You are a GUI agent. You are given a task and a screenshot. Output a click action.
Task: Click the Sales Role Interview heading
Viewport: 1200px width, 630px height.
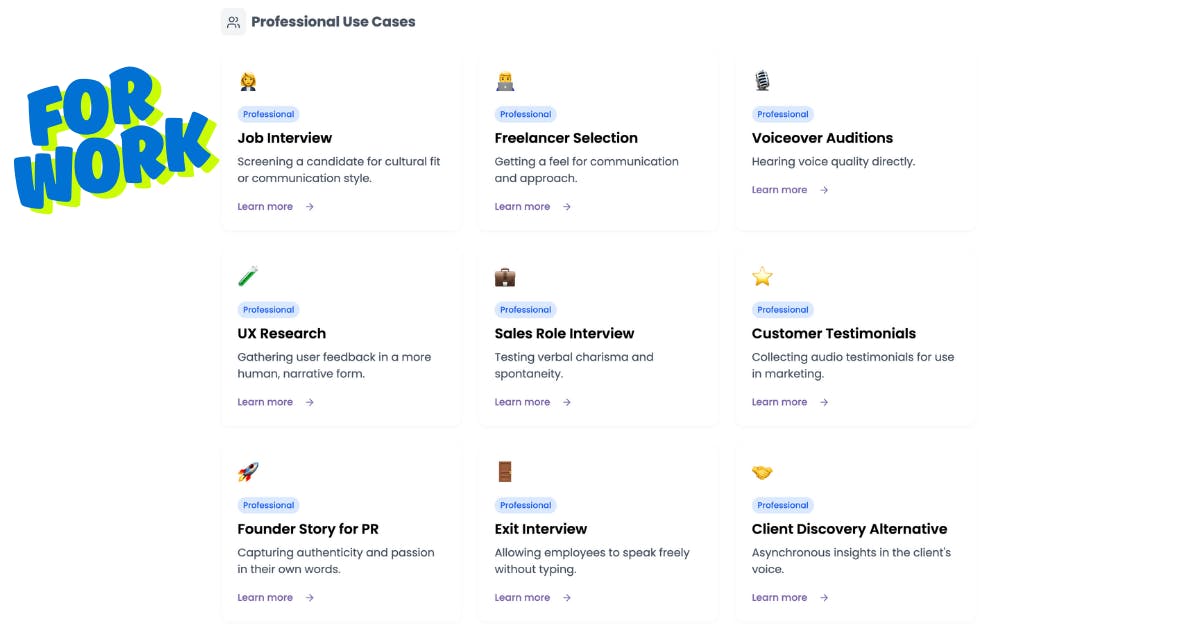click(564, 334)
